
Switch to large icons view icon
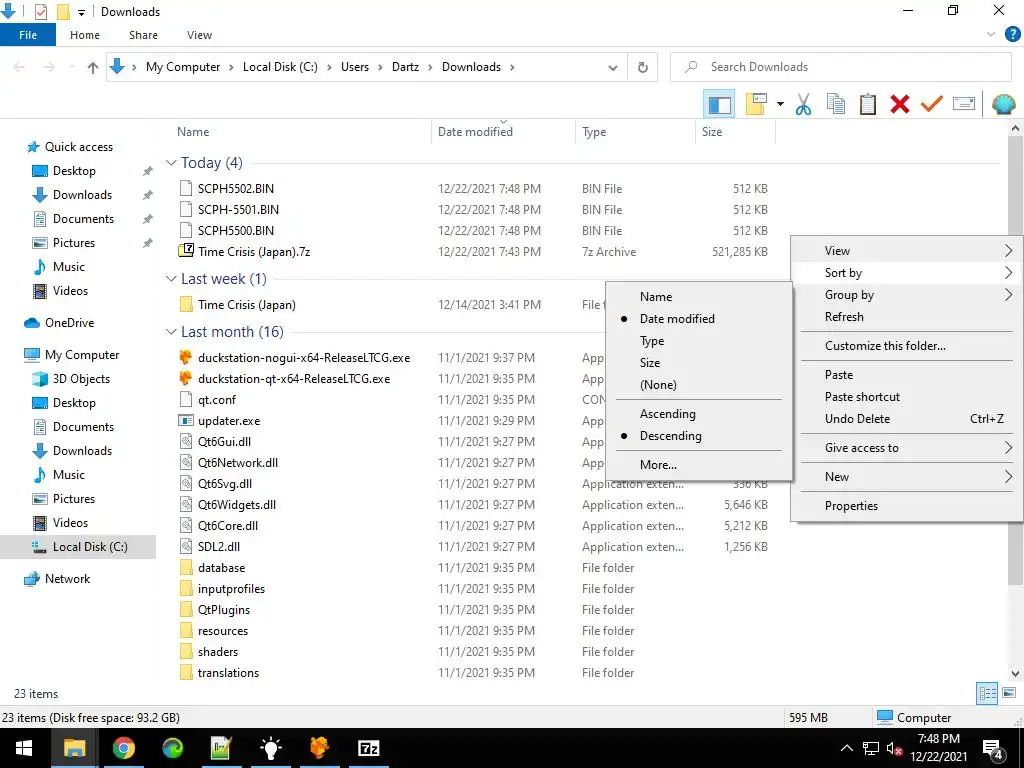click(1008, 693)
